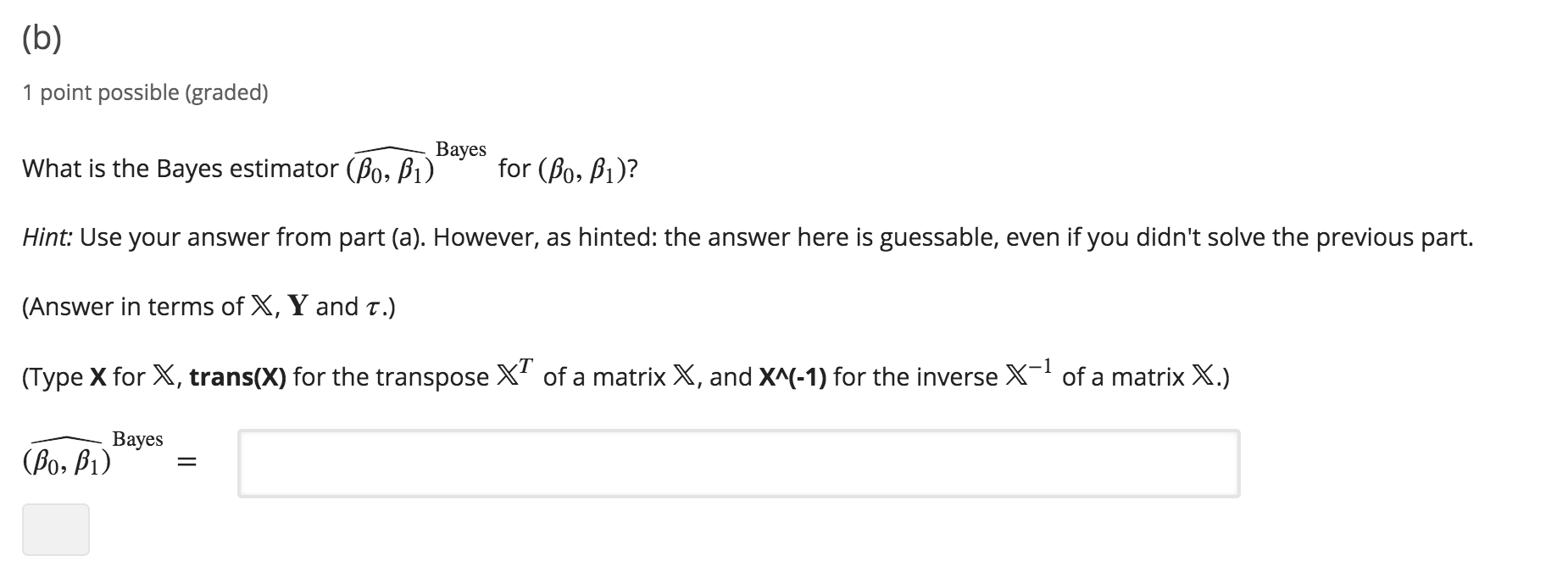
Task: Click the 'Bayes' superscript in the question formula
Action: pyautogui.click(x=461, y=149)
